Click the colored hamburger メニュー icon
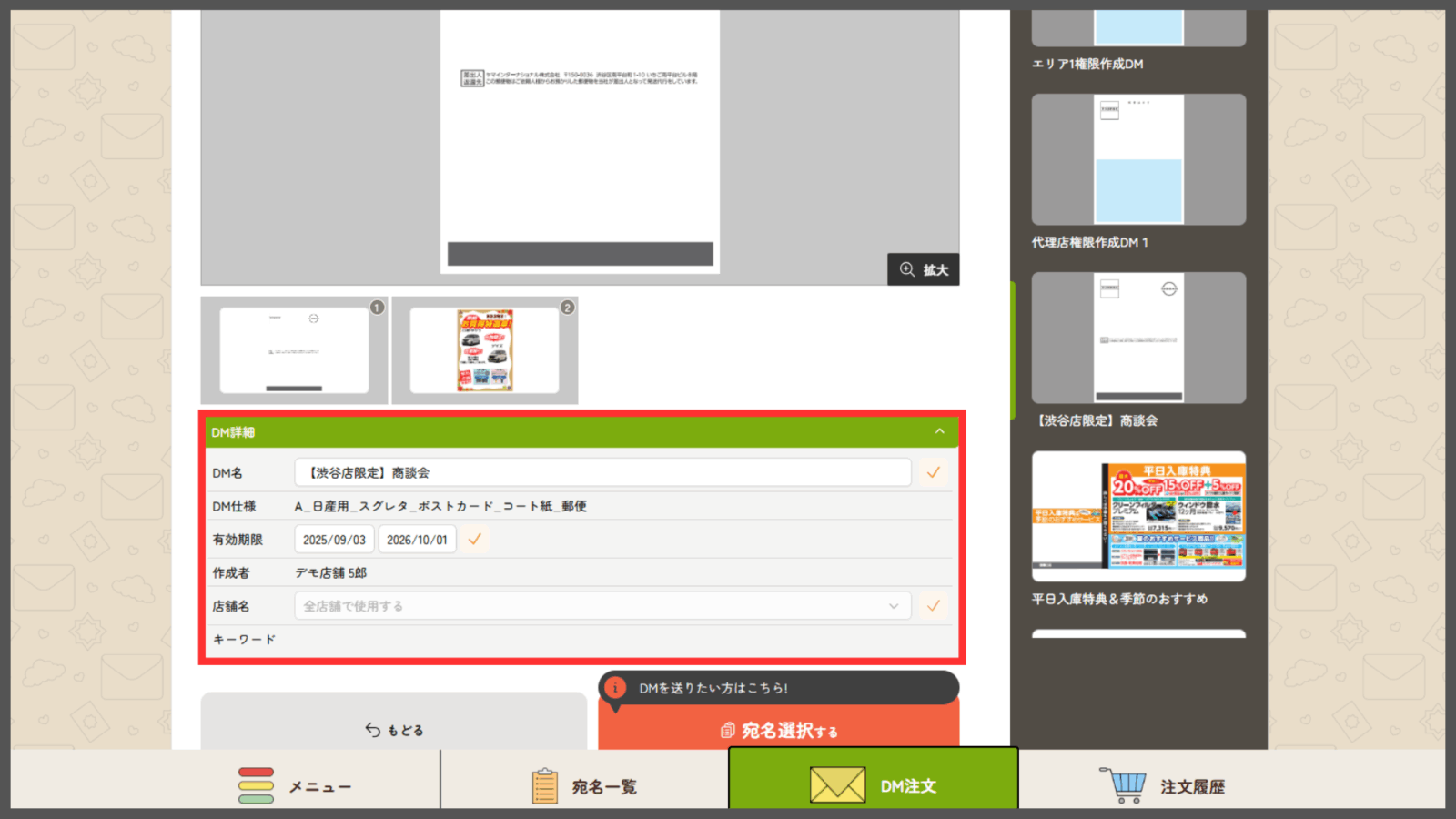 click(x=256, y=786)
